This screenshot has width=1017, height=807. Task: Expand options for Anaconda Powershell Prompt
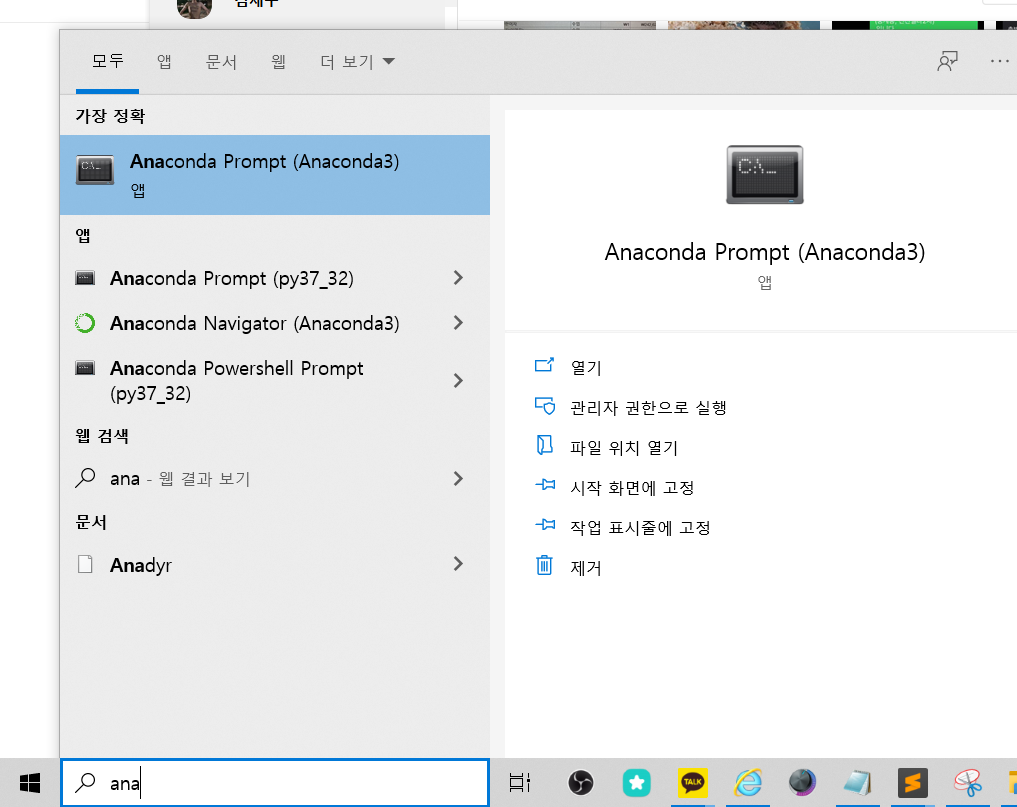coord(459,380)
